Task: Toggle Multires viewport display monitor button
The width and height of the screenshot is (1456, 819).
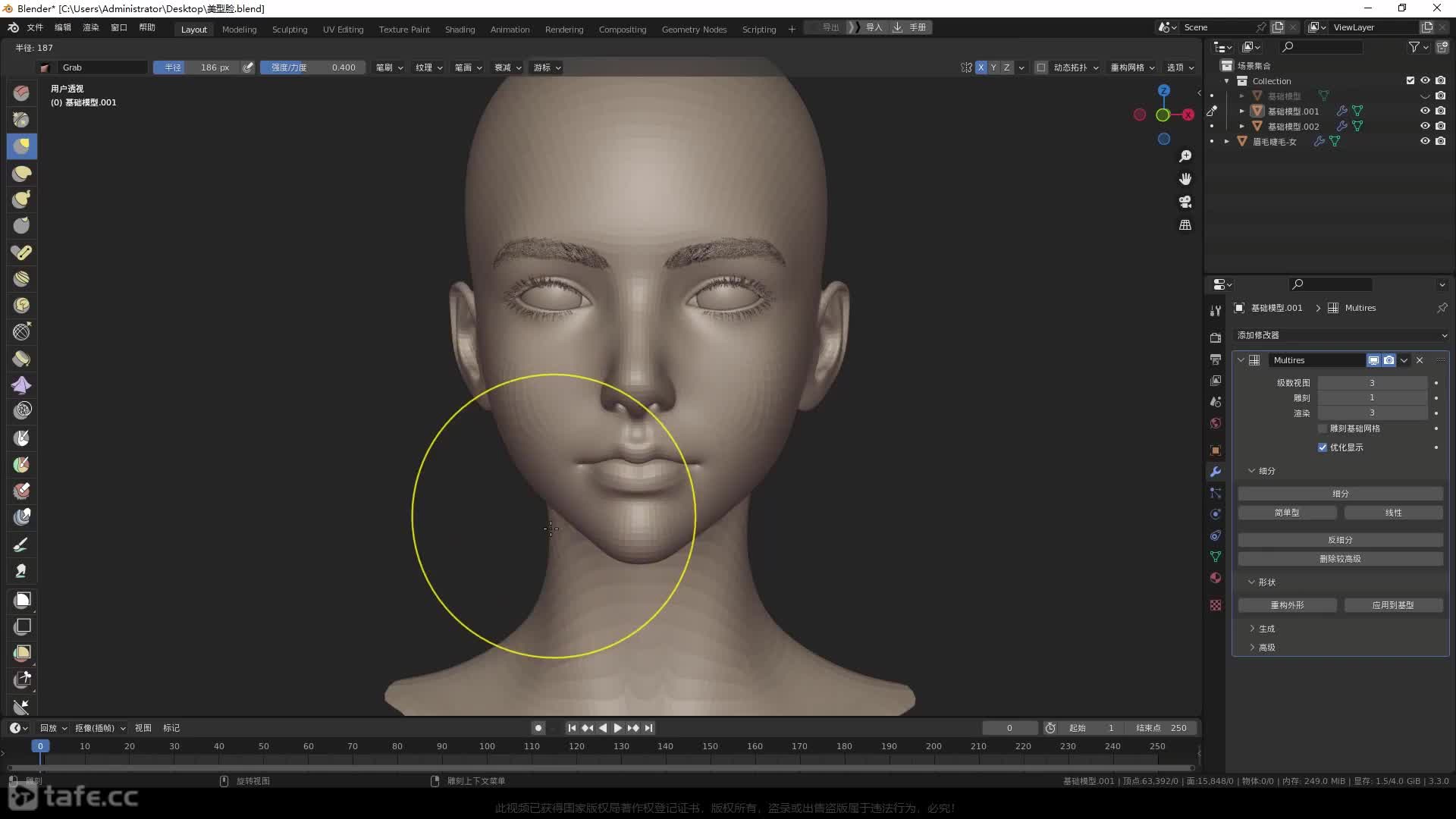Action: pos(1373,360)
